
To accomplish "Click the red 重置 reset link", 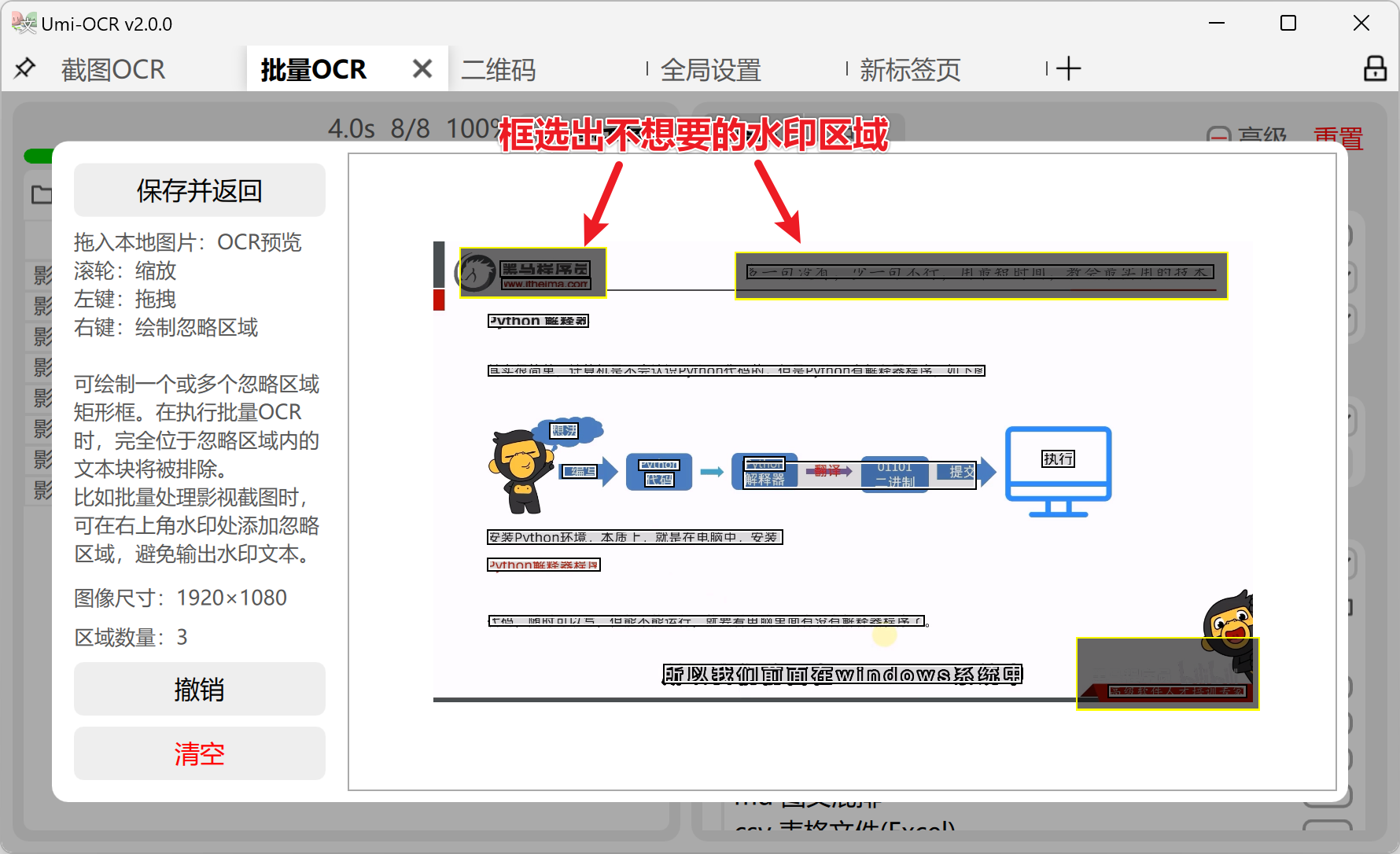I will 1338,137.
